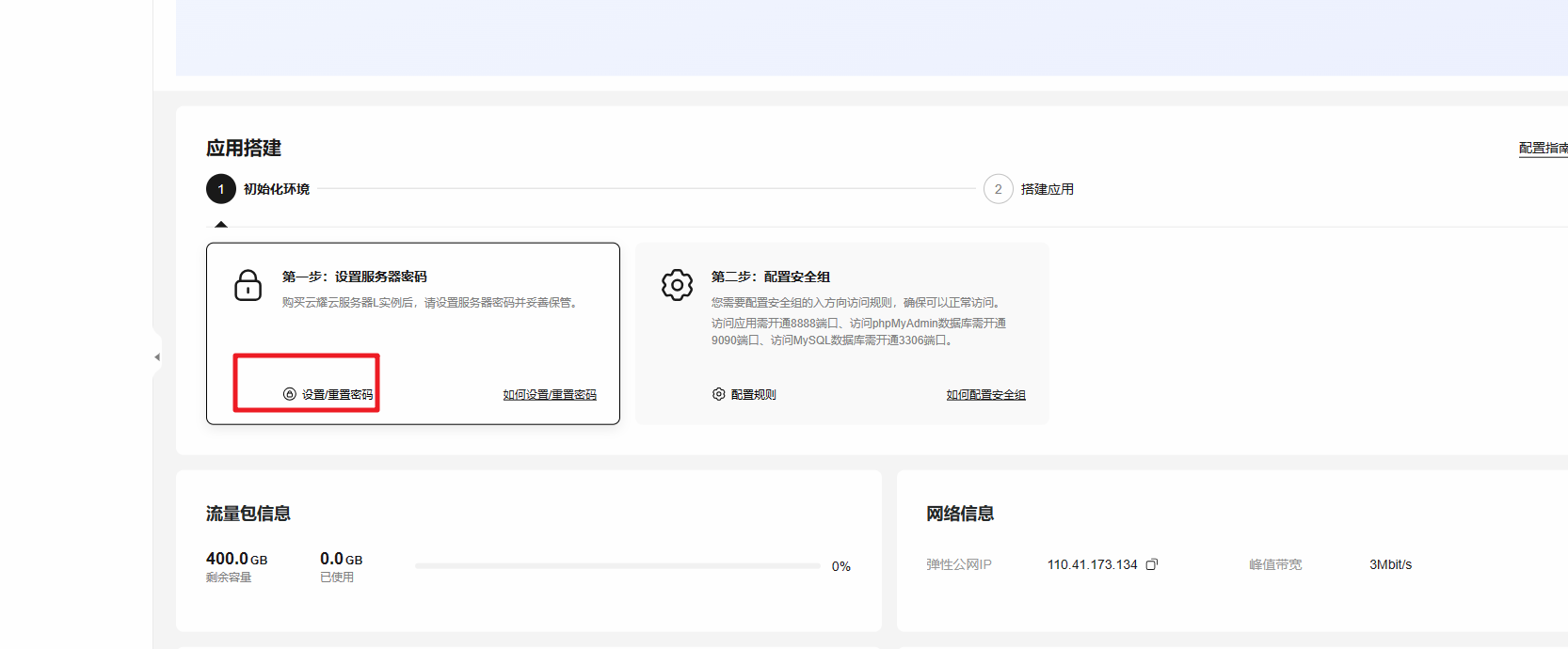The height and width of the screenshot is (649, 1568).
Task: Collapse the left sidebar with arrow handle
Action: coord(157,357)
